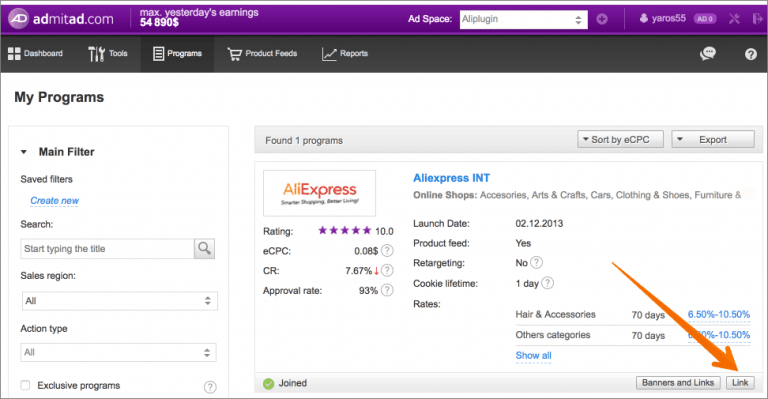The height and width of the screenshot is (399, 768).
Task: Show the CR help tooltip icon
Action: pyautogui.click(x=387, y=270)
